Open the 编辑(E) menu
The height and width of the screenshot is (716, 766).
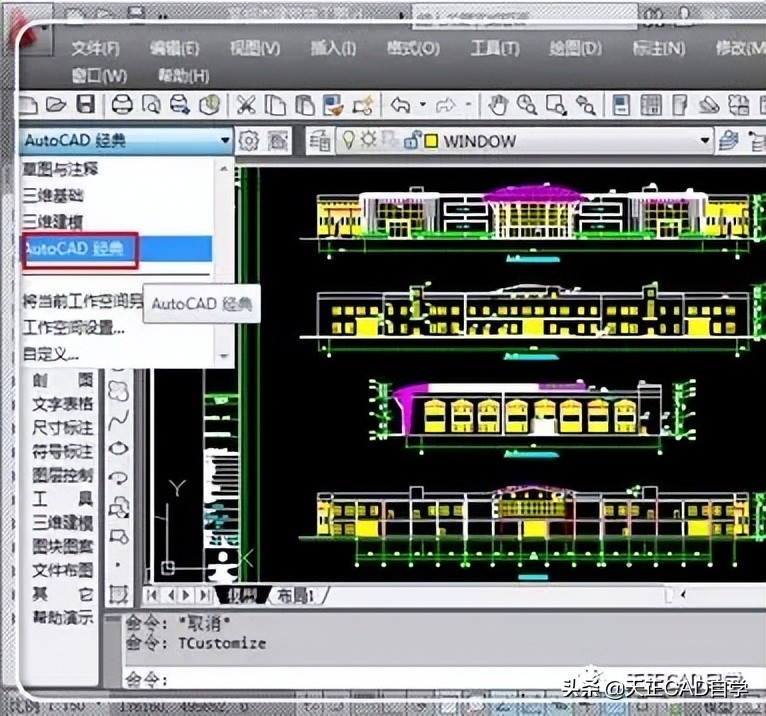click(x=174, y=48)
